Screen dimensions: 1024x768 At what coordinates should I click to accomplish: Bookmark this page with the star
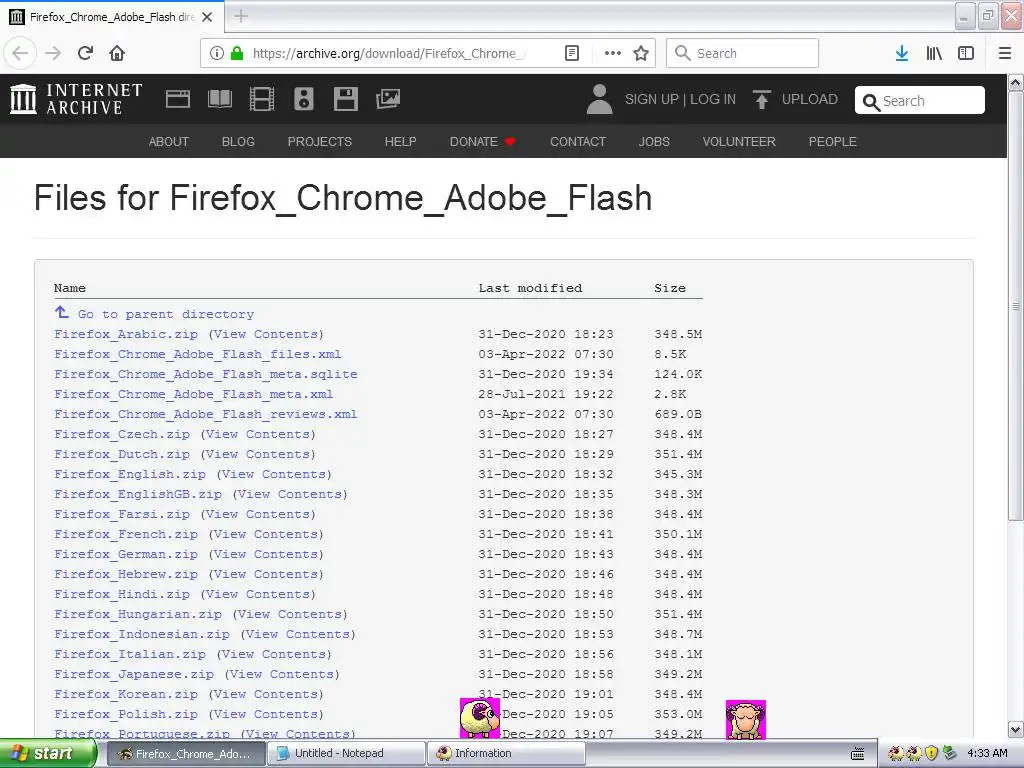[641, 53]
